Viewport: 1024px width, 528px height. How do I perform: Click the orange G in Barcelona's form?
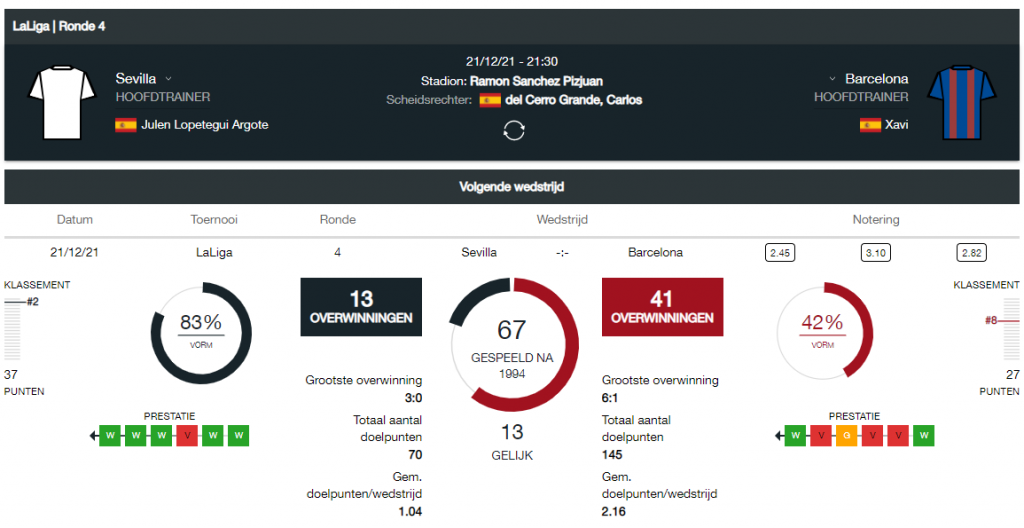tap(846, 436)
